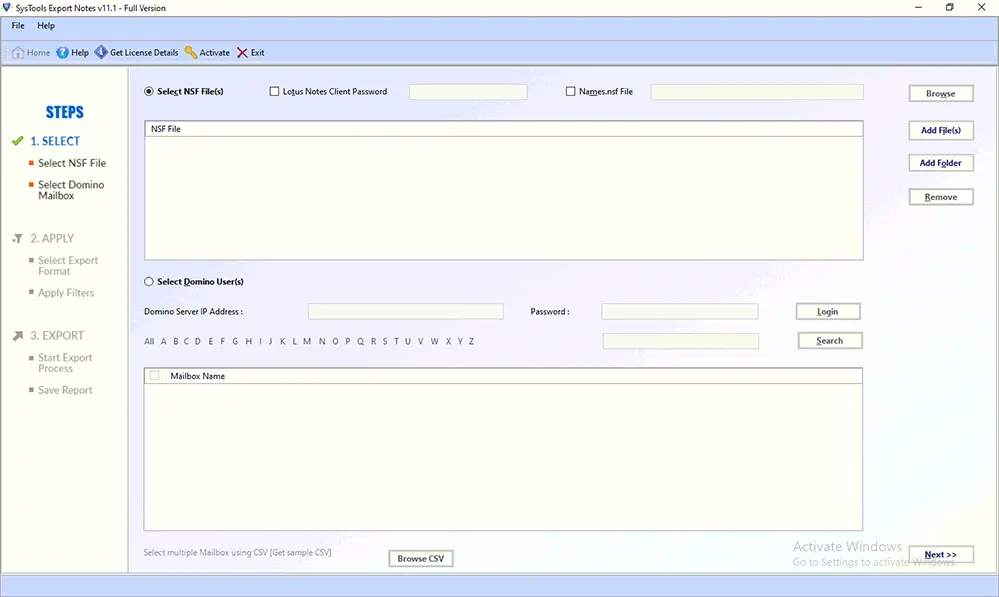Click the Get sample CSV link
Screen dimensions: 999x597
point(301,552)
